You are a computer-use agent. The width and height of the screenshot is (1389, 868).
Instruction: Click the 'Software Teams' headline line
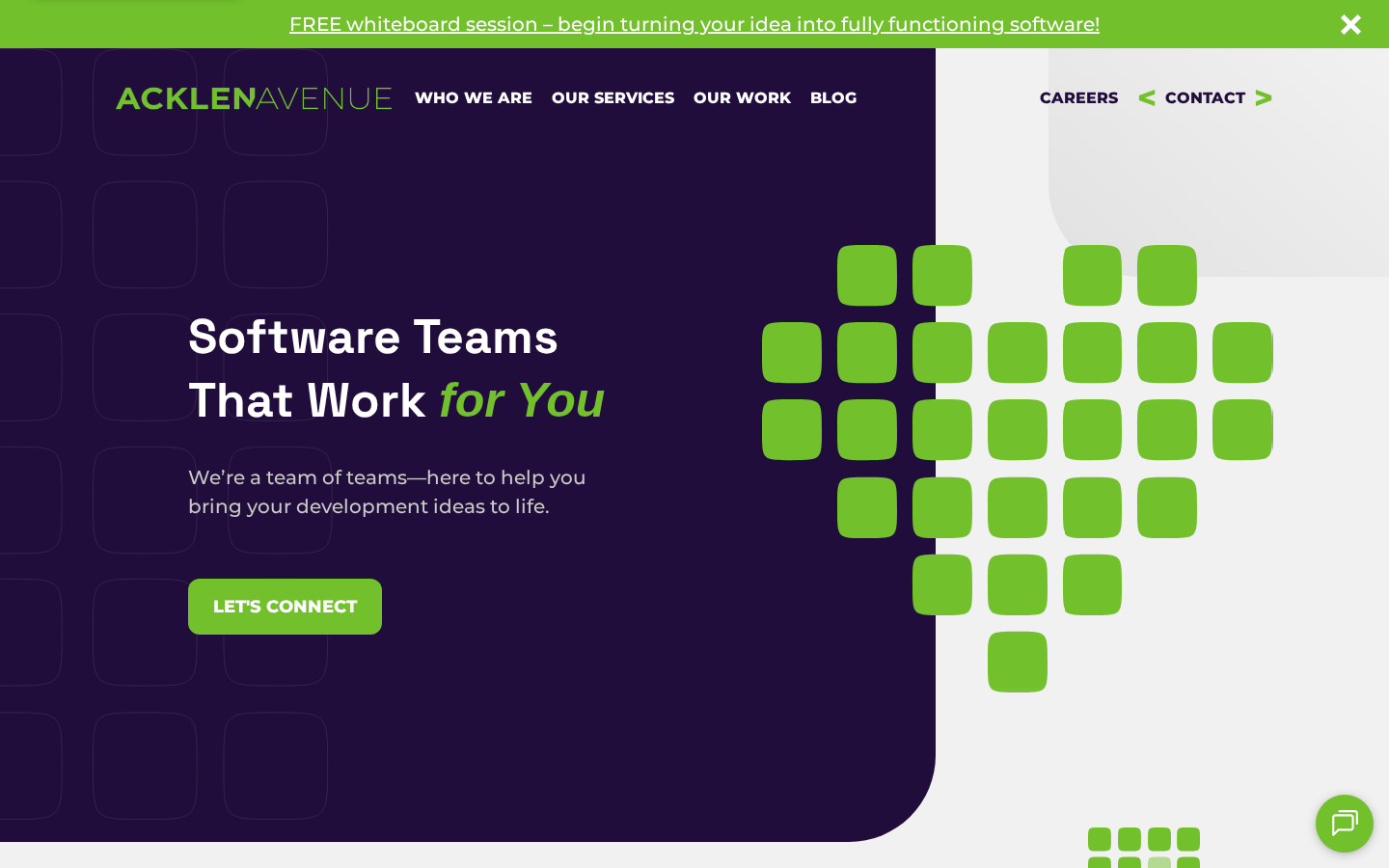point(373,337)
